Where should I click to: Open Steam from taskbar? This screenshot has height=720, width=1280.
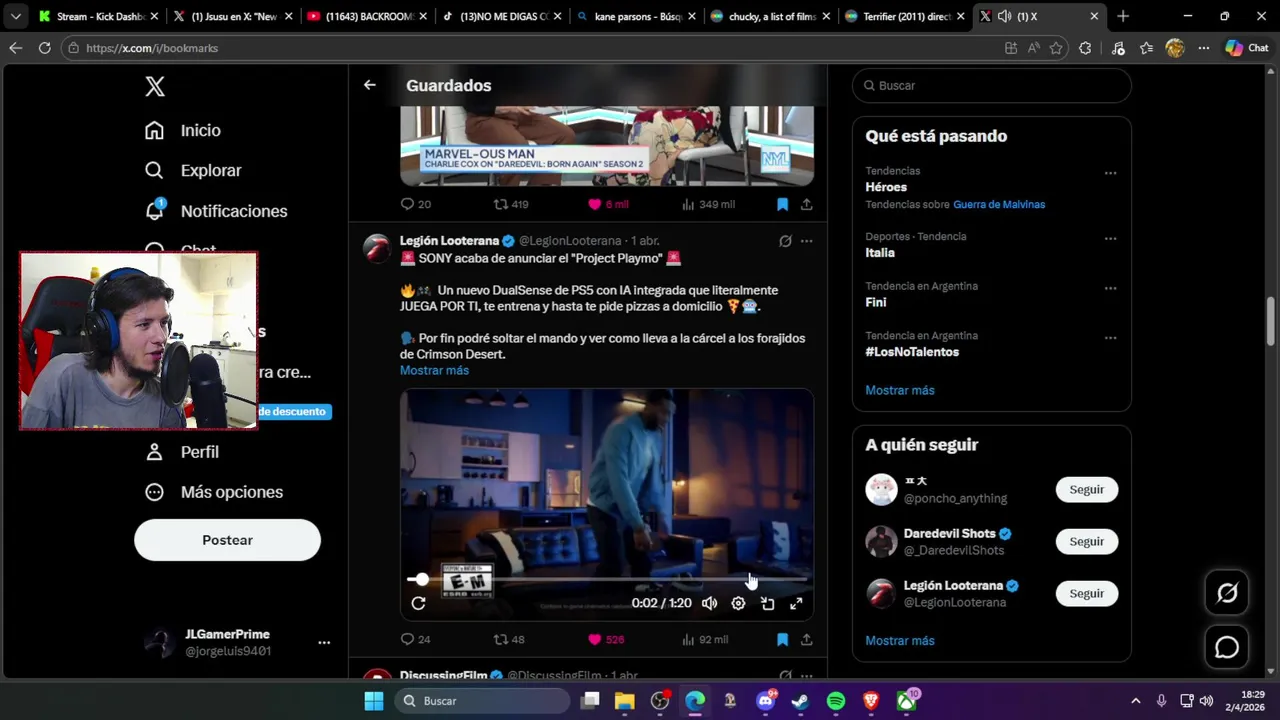(x=800, y=701)
